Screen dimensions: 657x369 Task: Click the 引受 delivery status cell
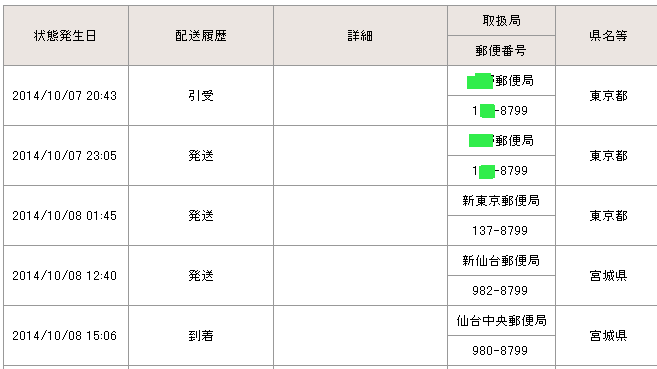point(201,95)
